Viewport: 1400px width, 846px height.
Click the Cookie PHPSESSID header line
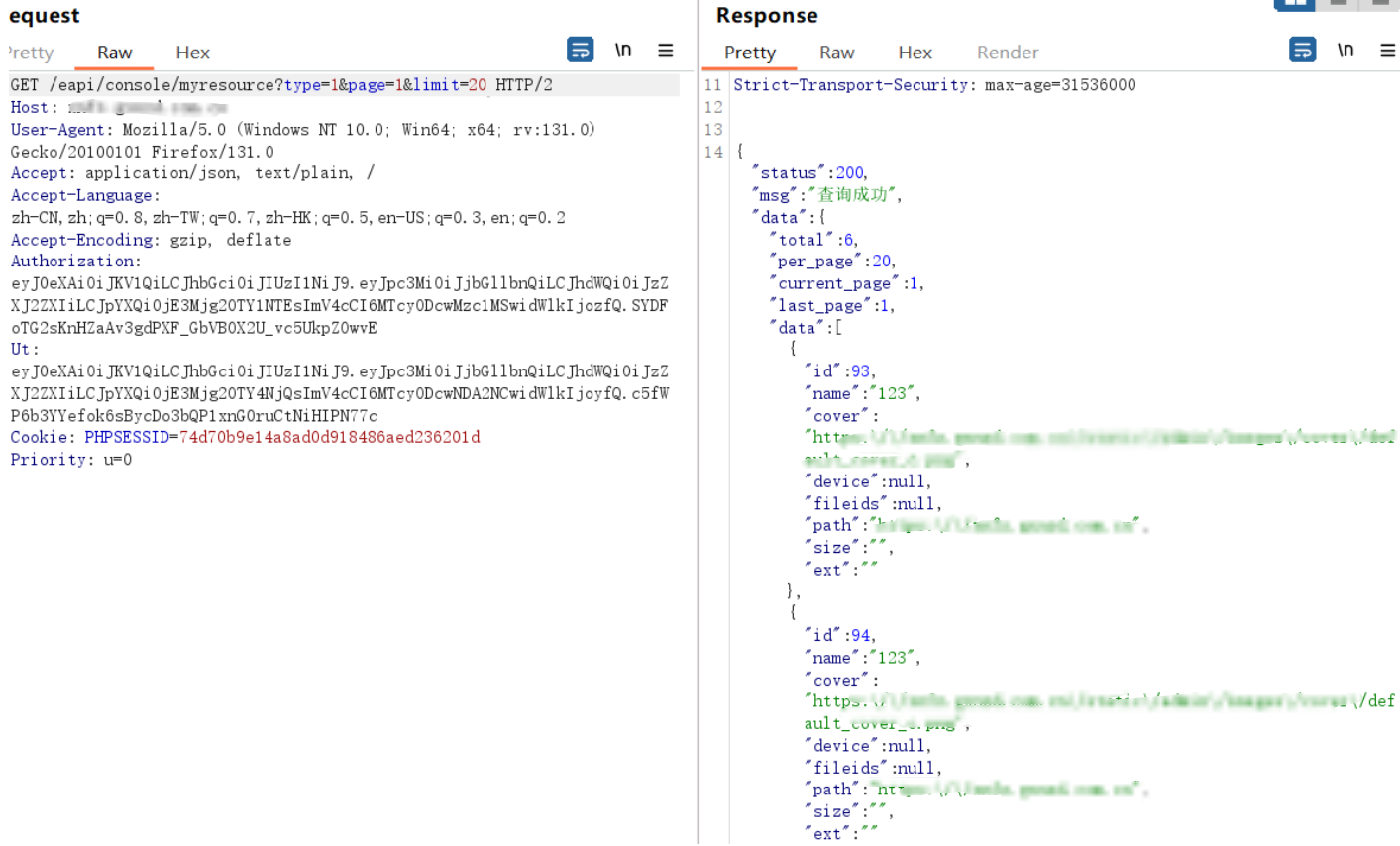[x=246, y=437]
